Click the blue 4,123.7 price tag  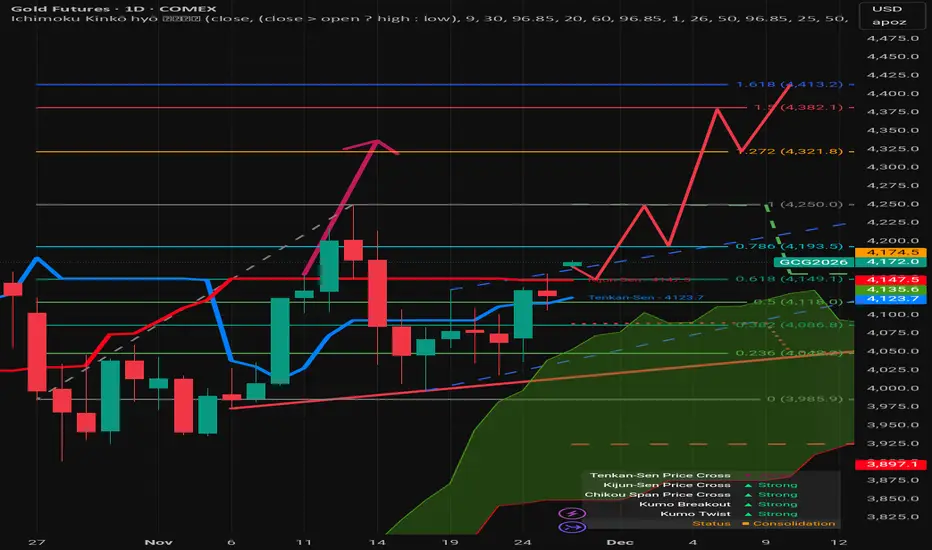coord(890,299)
